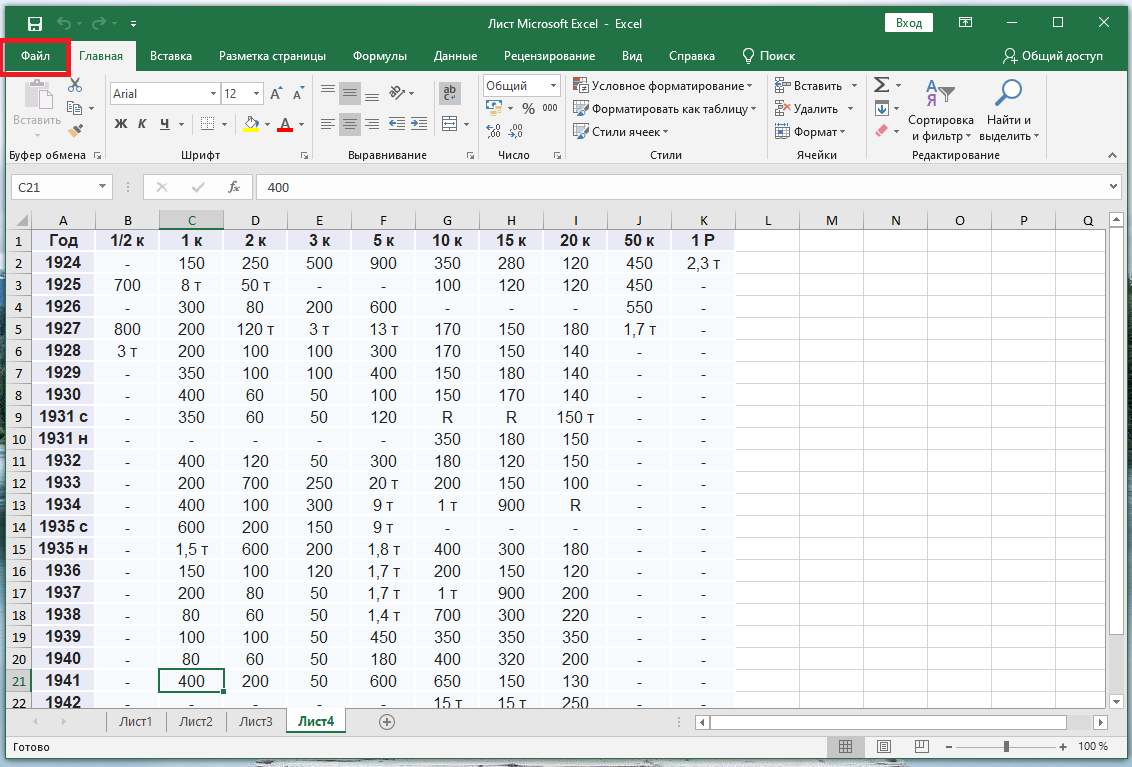
Task: Click the accounting number format icon
Action: (x=494, y=108)
